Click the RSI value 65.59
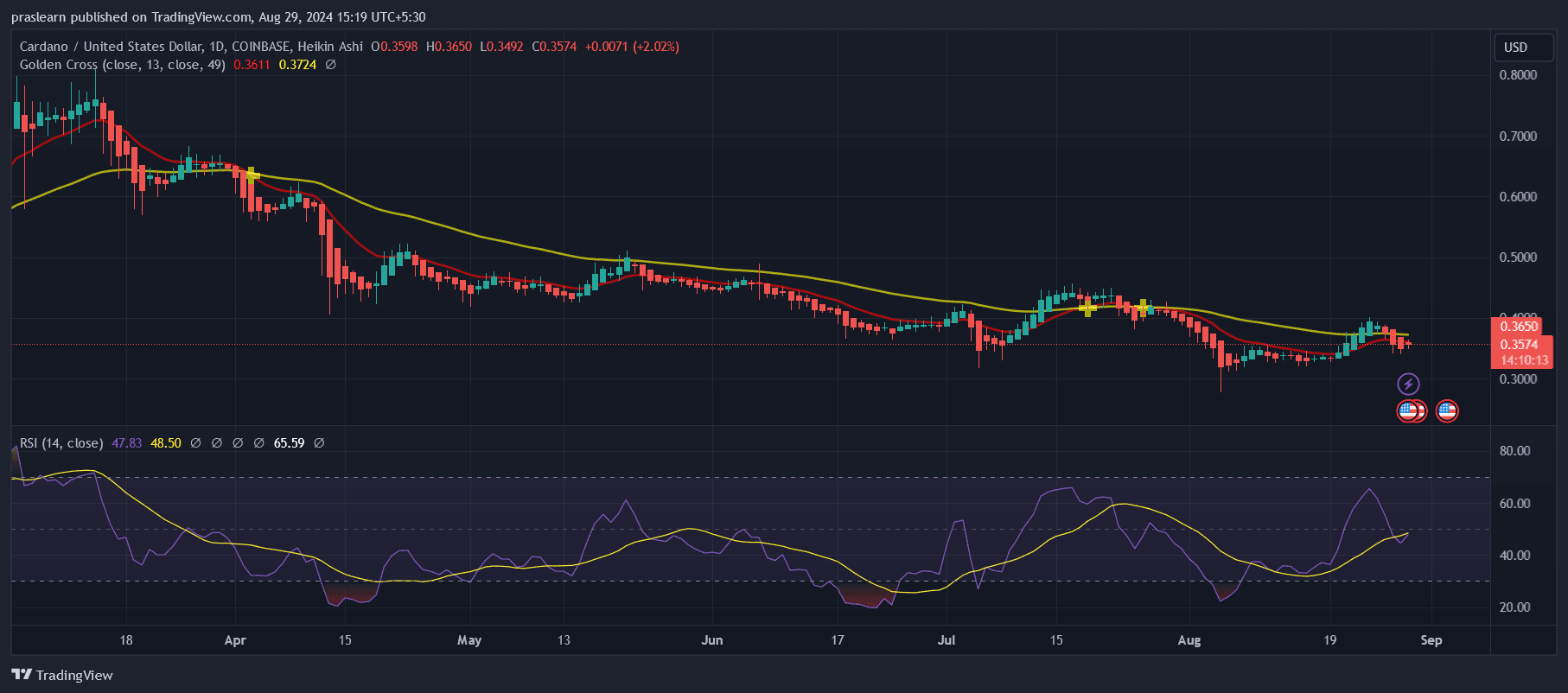Image resolution: width=1568 pixels, height=693 pixels. 289,443
